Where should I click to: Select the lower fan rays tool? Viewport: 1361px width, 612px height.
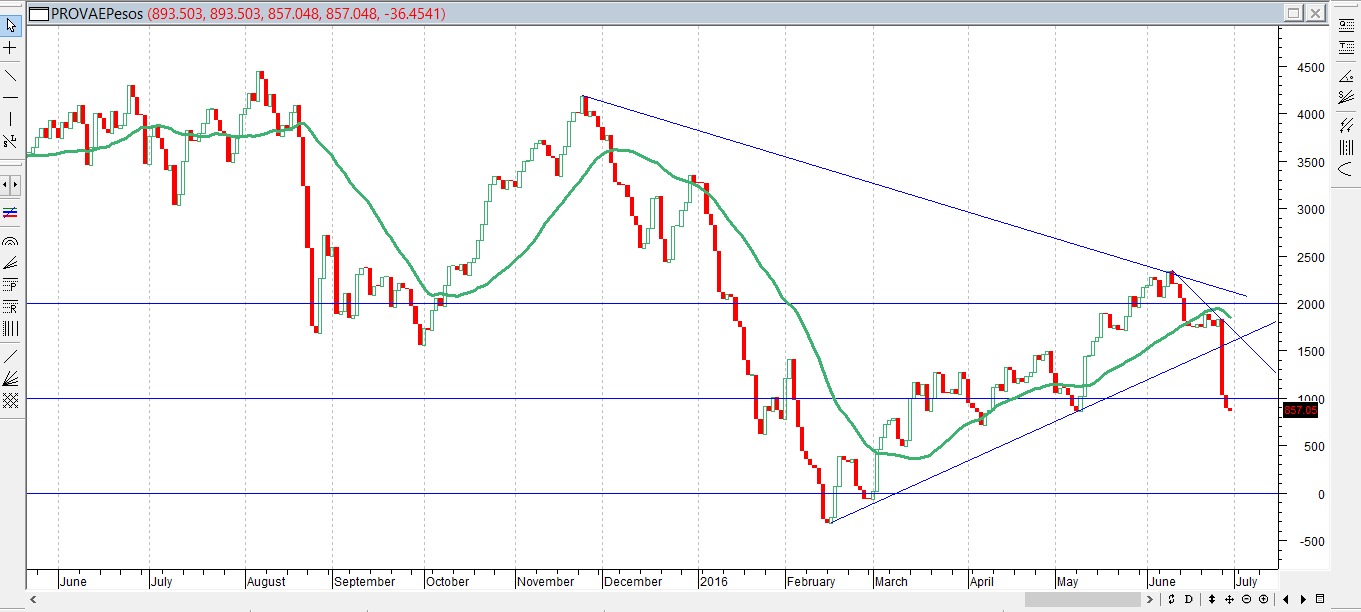tap(11, 378)
